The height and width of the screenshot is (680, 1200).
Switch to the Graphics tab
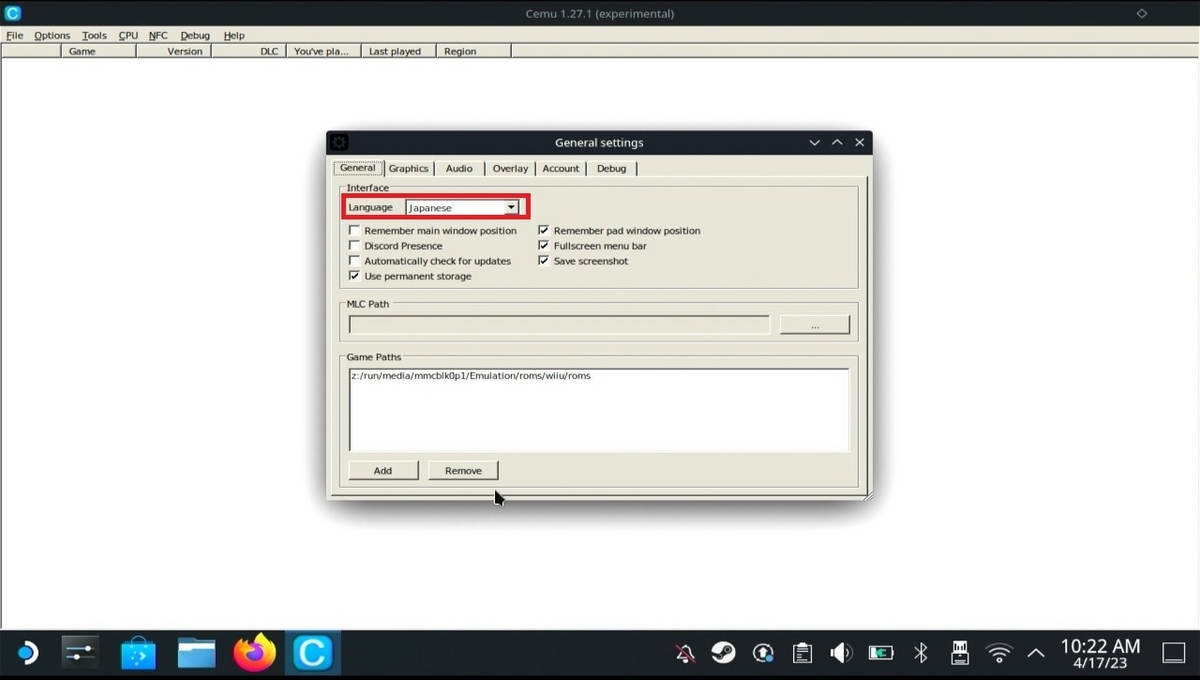click(x=408, y=168)
